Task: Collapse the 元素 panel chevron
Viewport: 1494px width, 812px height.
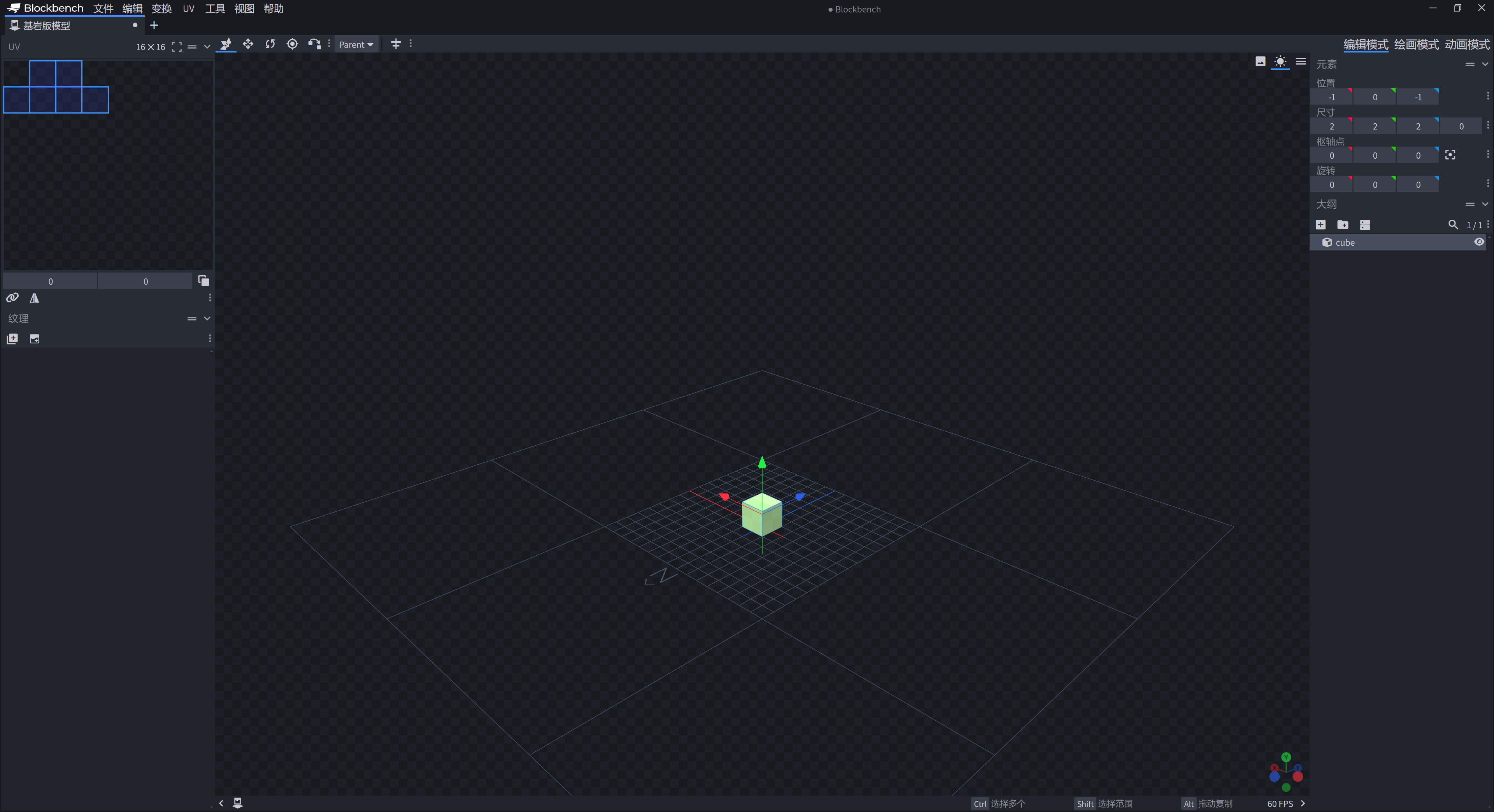Action: [x=1485, y=64]
